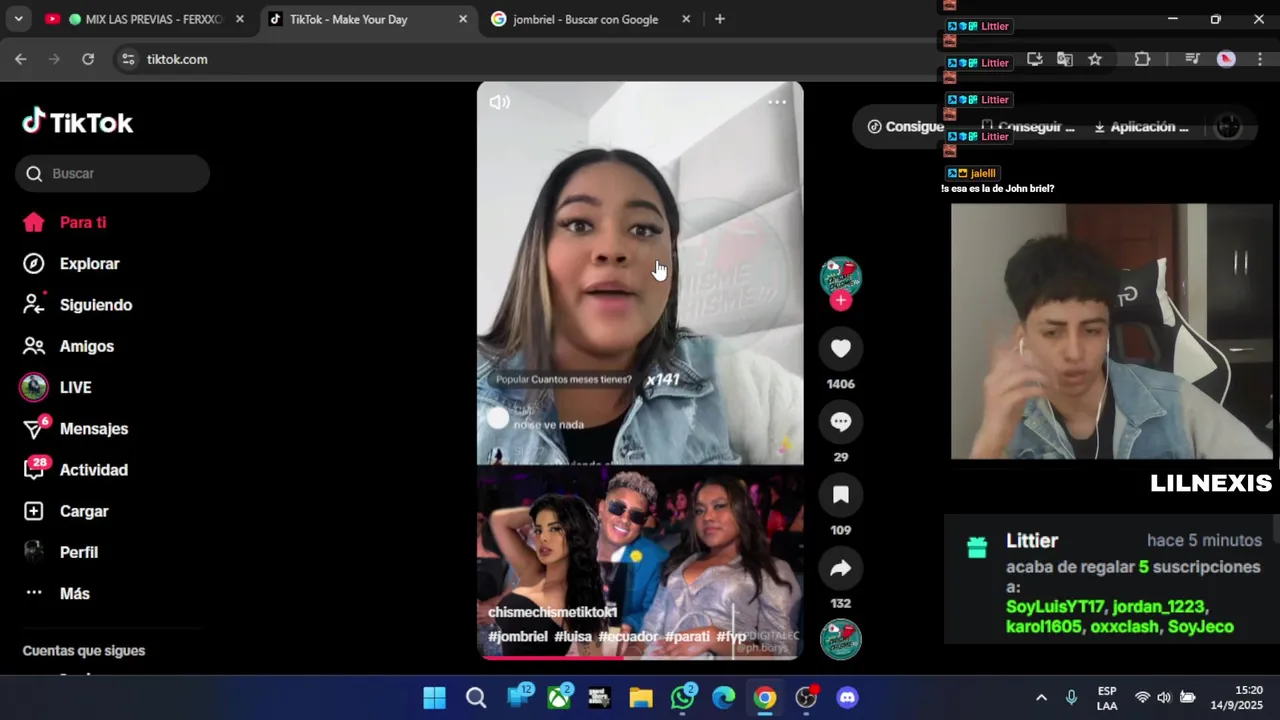This screenshot has width=1280, height=720.
Task: Bookmark this page with the star icon
Action: [x=1095, y=59]
